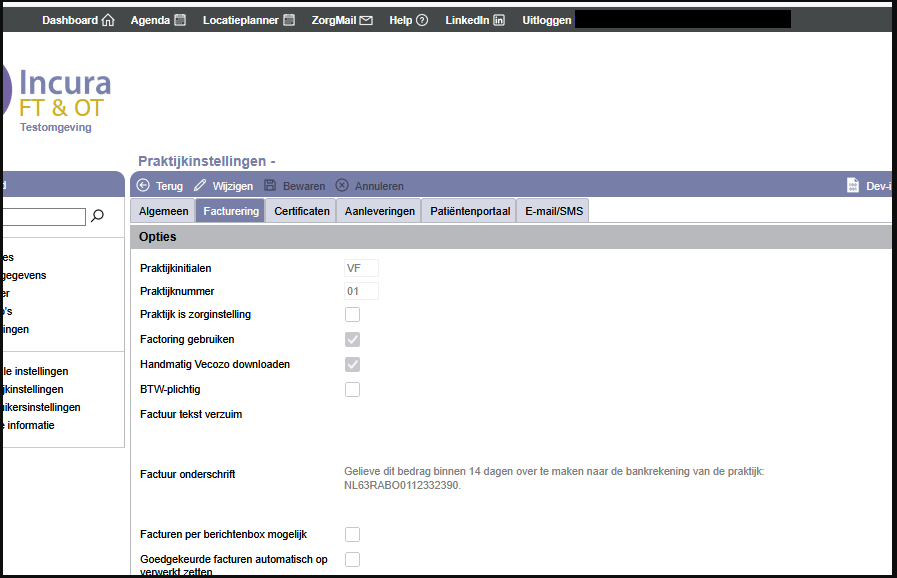Switch to the Algemeen tab

coord(163,211)
